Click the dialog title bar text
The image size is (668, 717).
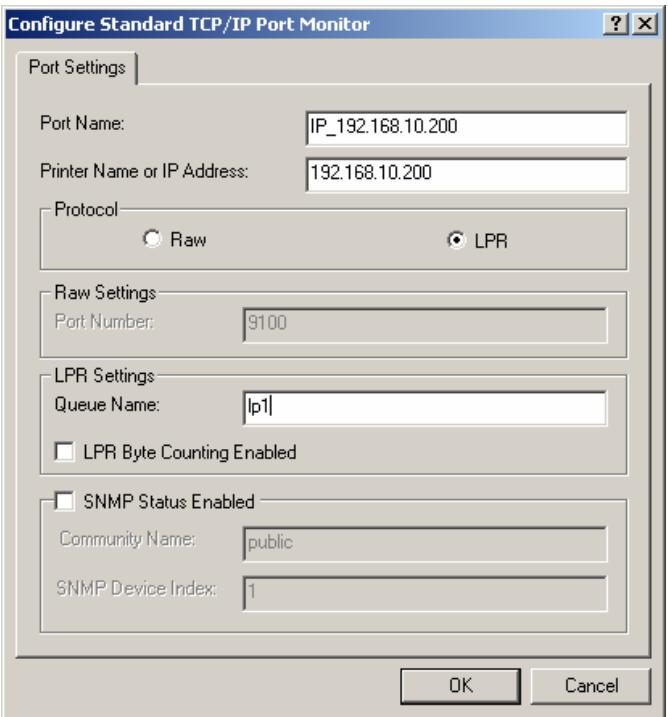[x=189, y=24]
